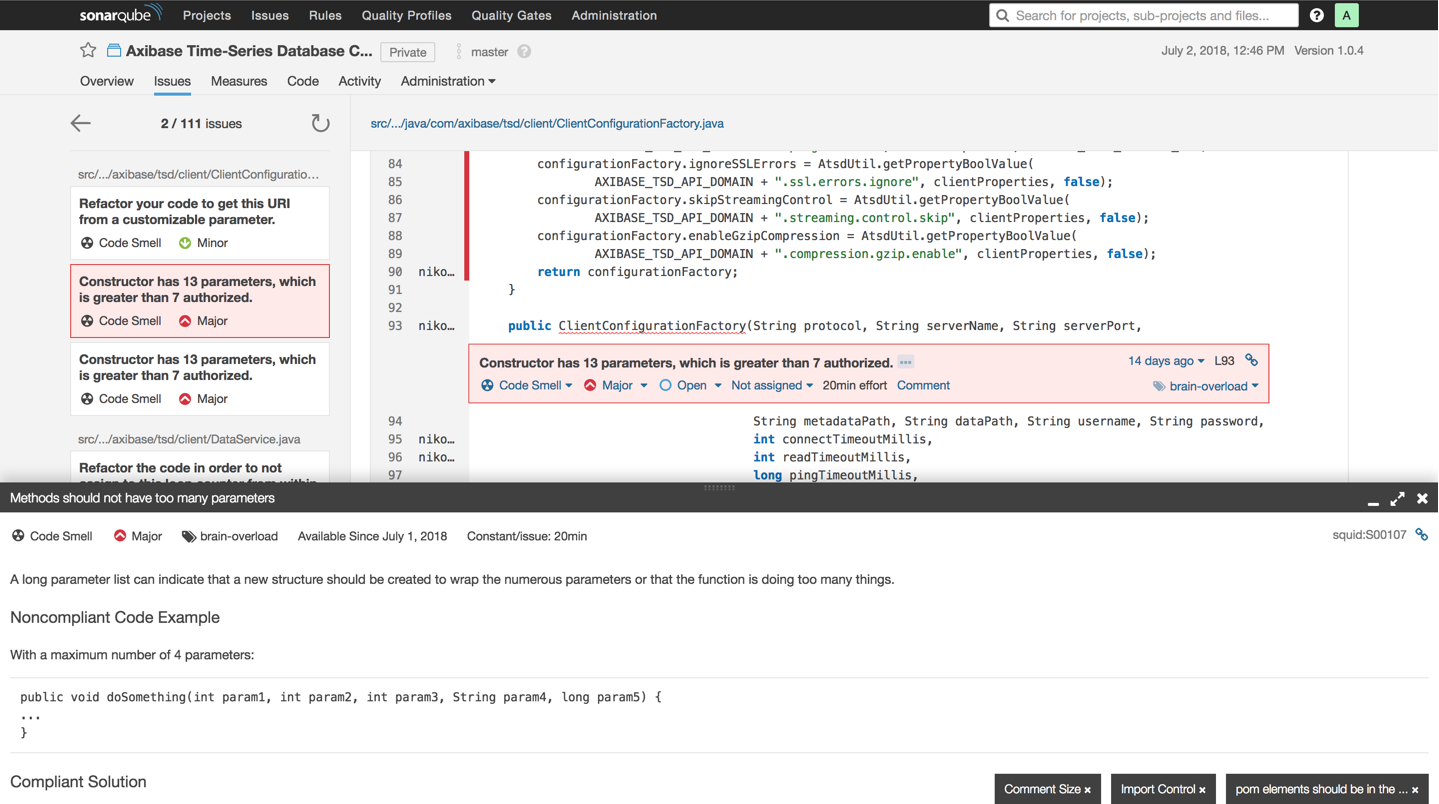Switch to the project Issues tab
The width and height of the screenshot is (1439, 804).
172,81
